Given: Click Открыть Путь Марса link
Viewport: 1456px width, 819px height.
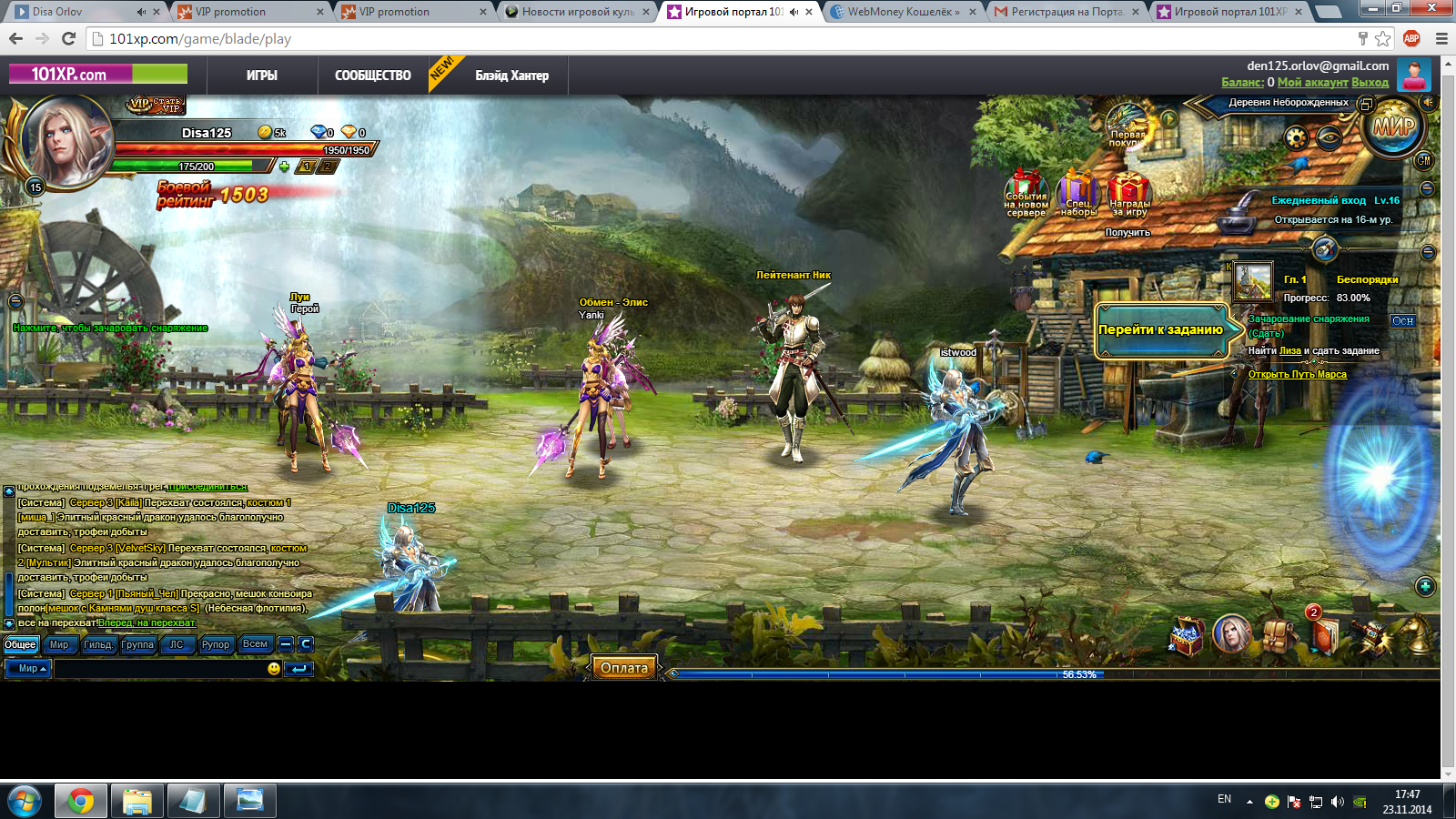Looking at the screenshot, I should [x=1298, y=374].
